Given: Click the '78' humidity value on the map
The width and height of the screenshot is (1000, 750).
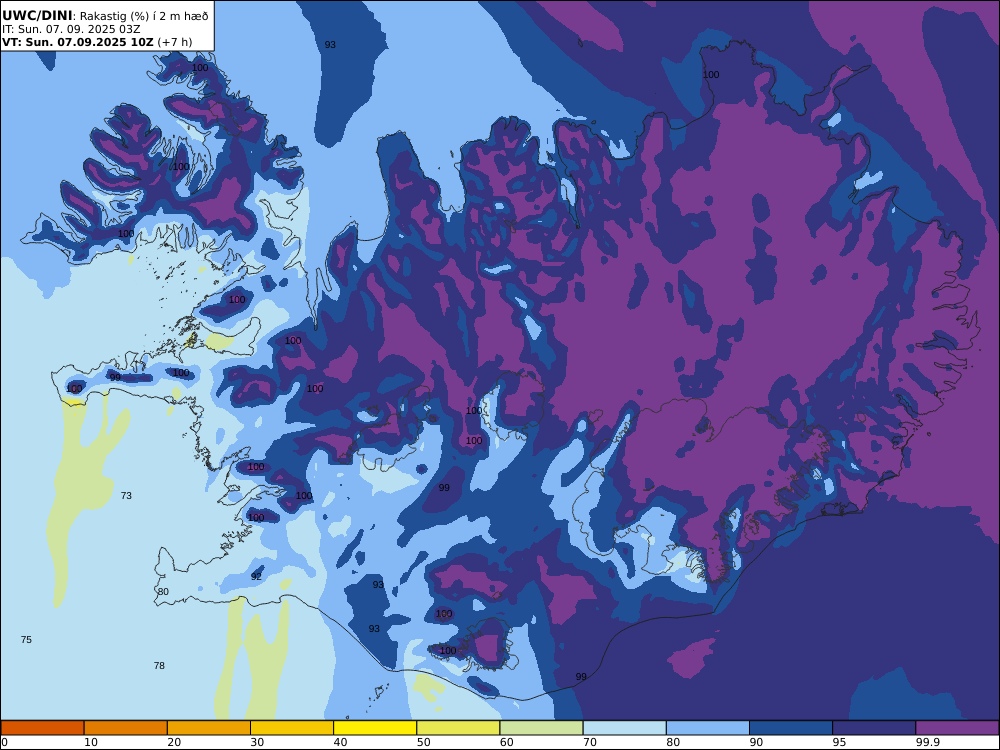Looking at the screenshot, I should [159, 666].
